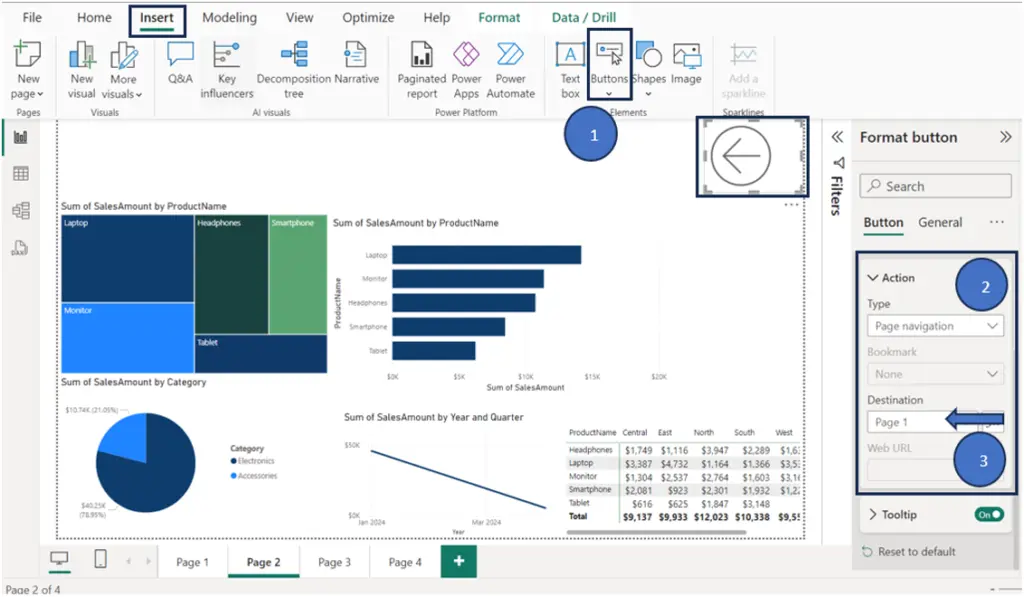
Task: Insert a Text box element
Action: pos(569,69)
